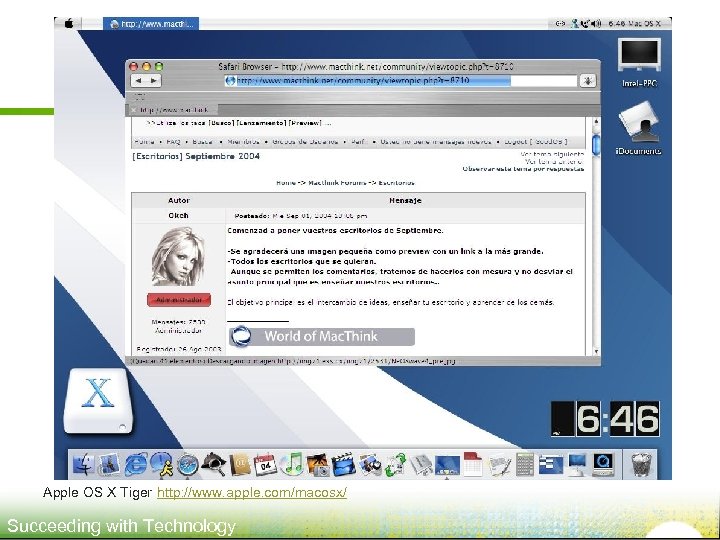Select the macthink tab in Safari
Screen dimensions: 720x540
172,110
